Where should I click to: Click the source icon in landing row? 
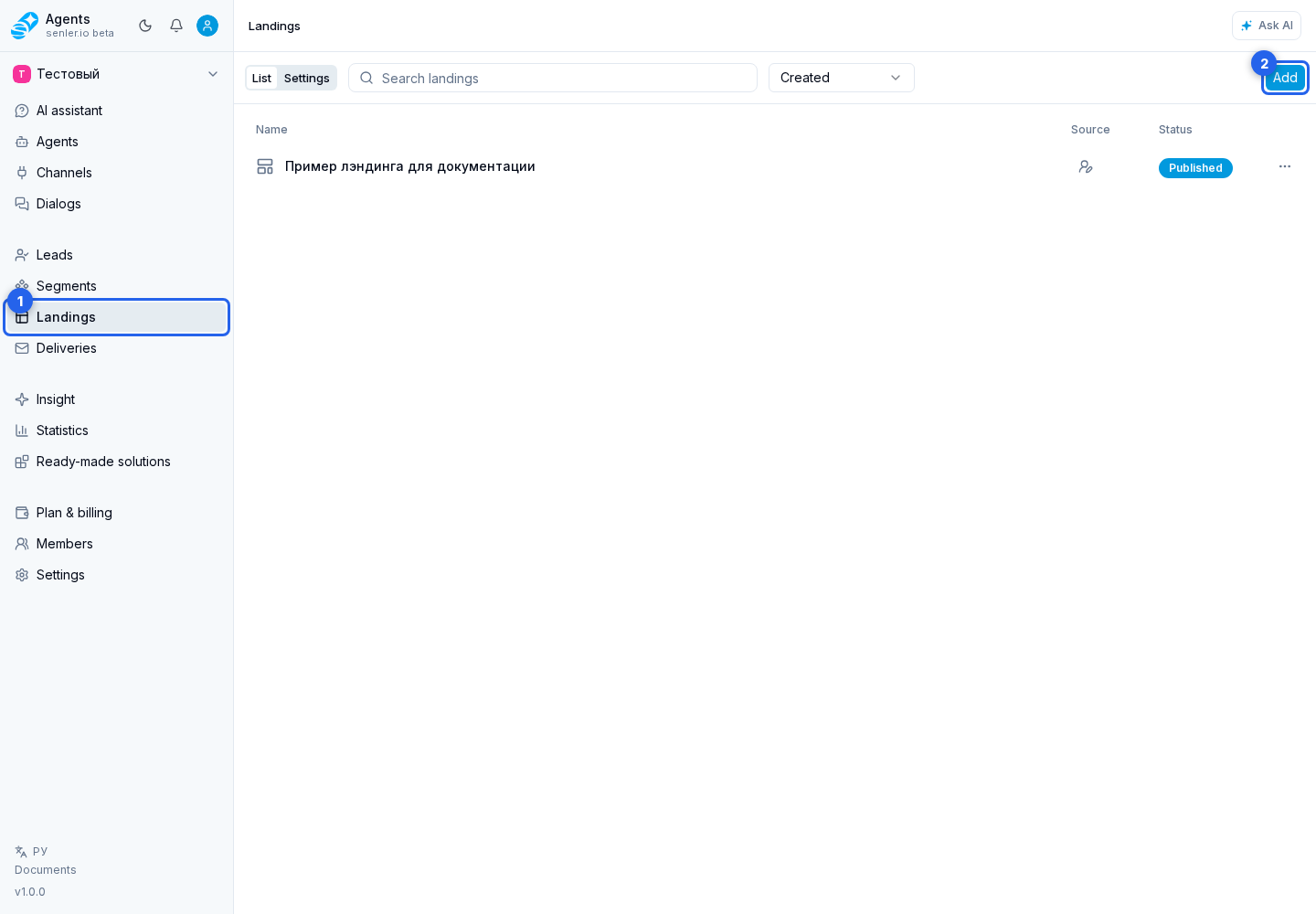(1086, 166)
